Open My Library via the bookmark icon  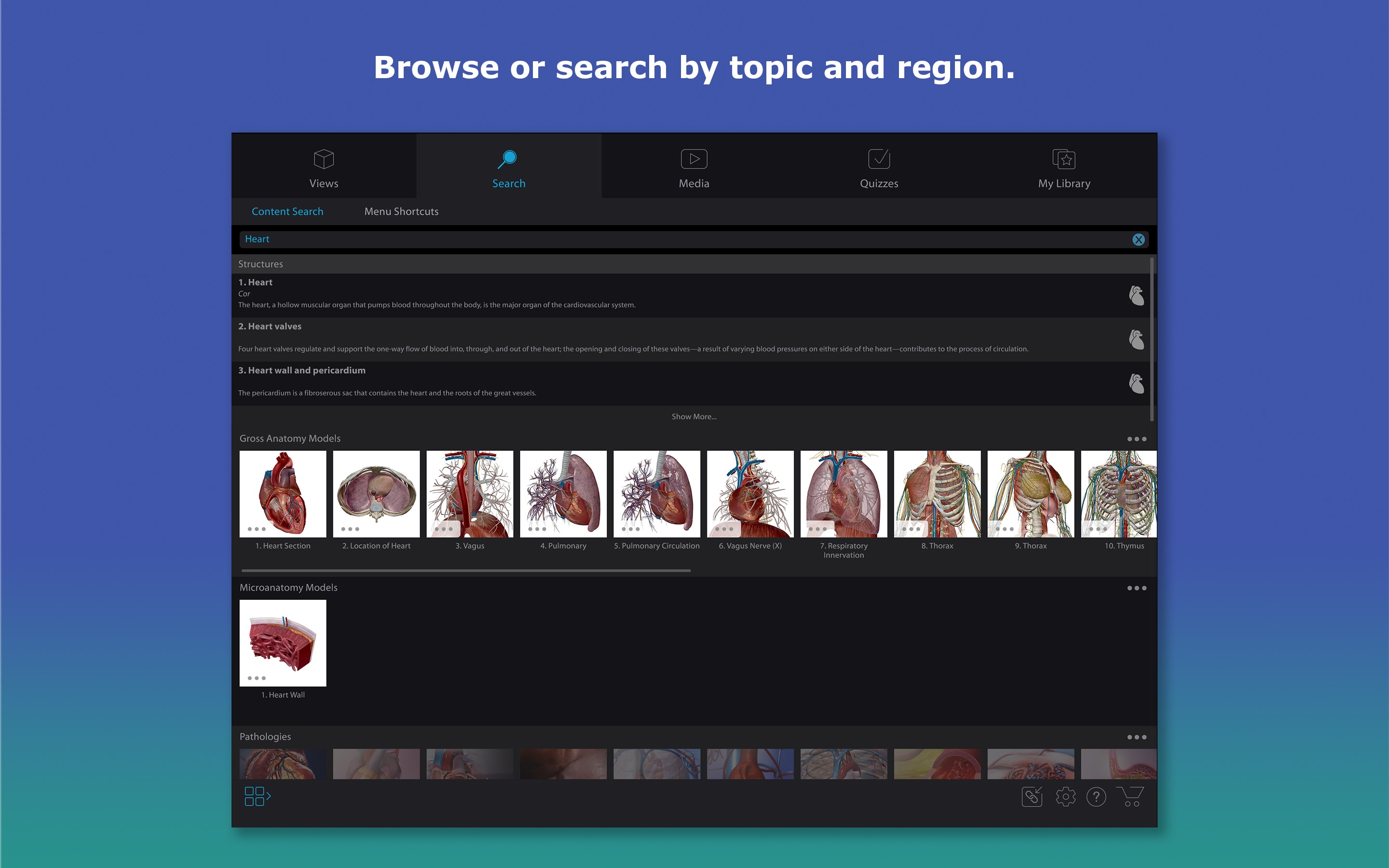1064,159
